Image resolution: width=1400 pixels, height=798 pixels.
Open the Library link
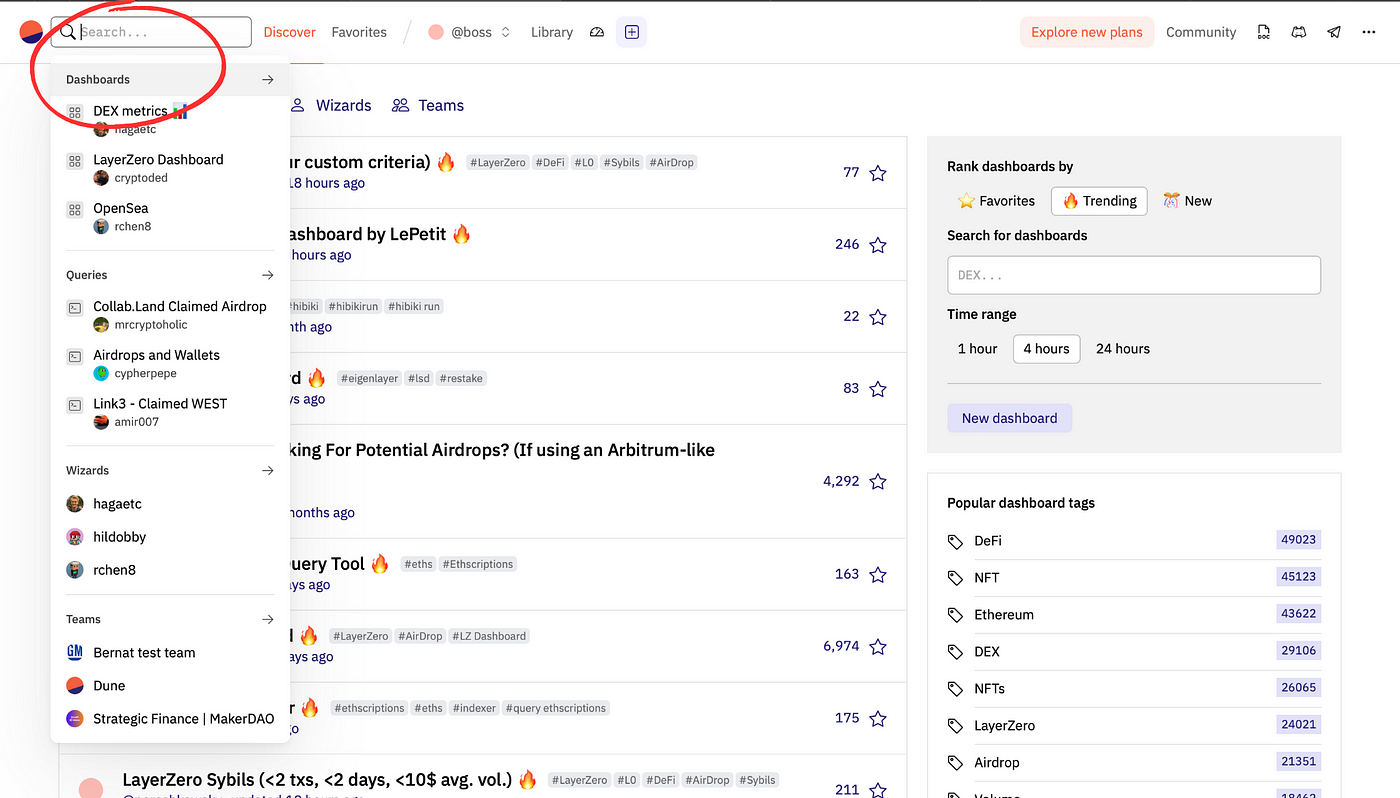tap(552, 32)
